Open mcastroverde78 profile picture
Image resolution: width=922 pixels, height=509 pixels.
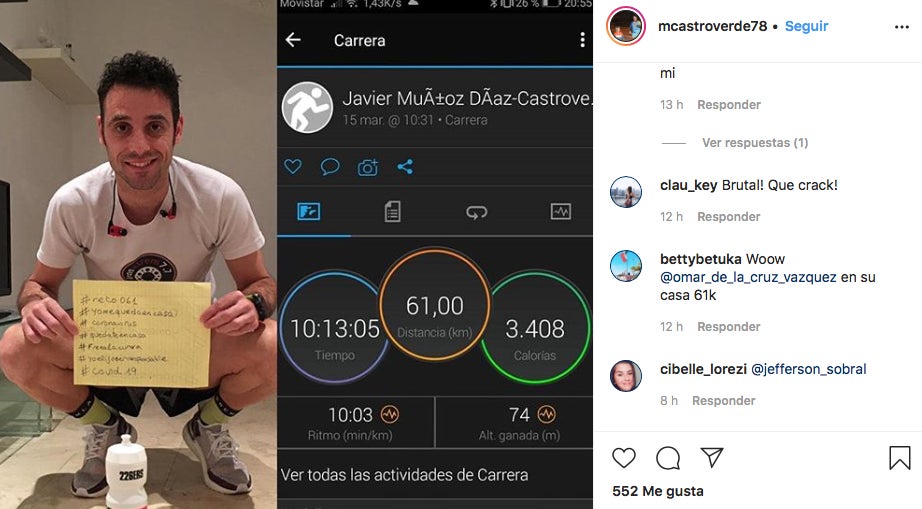[626, 26]
